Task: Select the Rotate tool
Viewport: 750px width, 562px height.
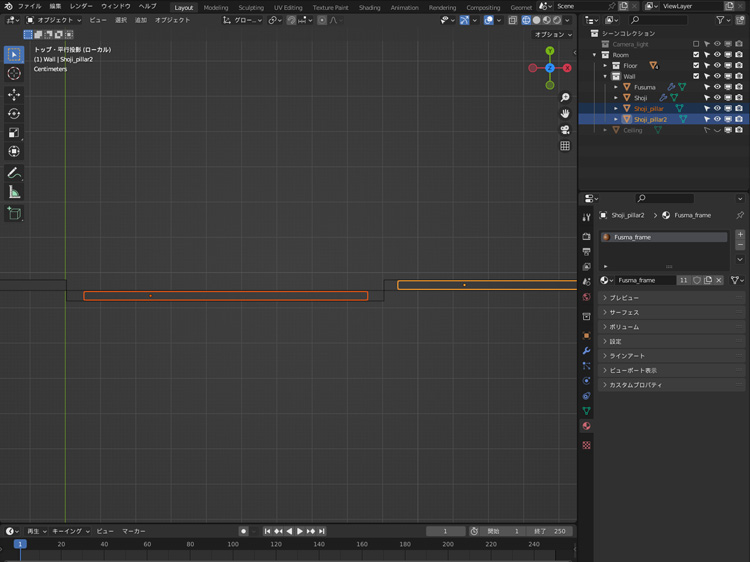Action: point(14,113)
